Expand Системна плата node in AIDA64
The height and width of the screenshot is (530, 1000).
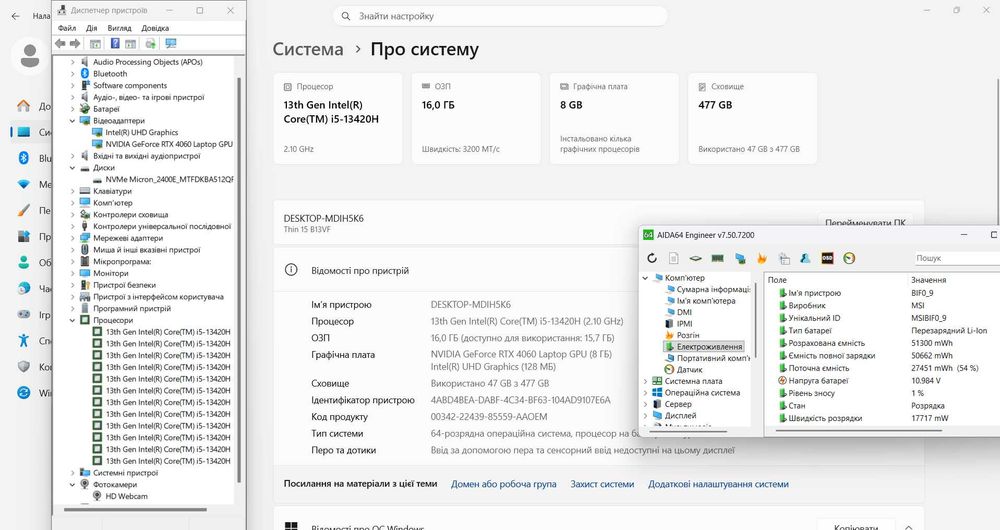tap(645, 381)
